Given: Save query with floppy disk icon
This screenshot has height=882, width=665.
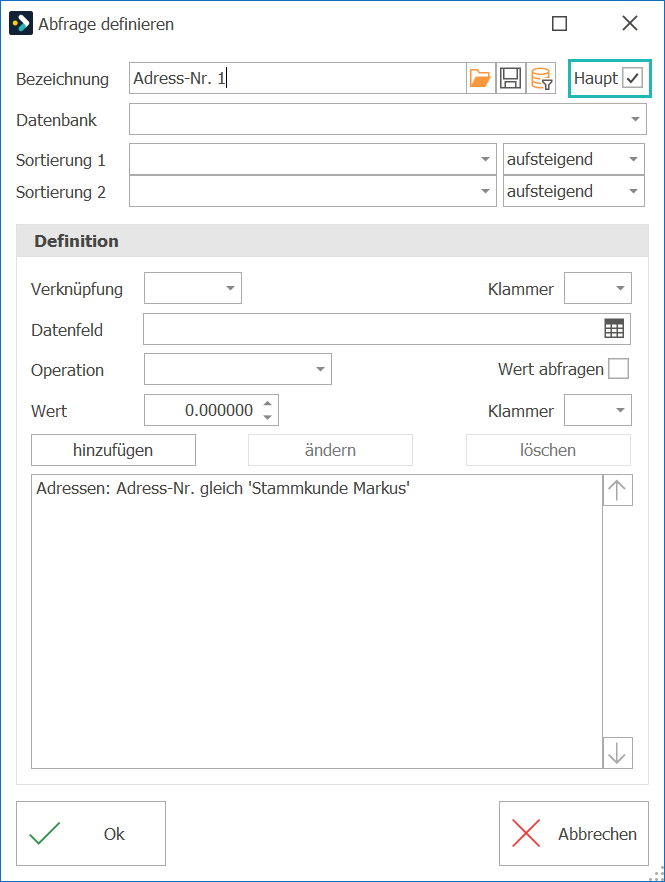Looking at the screenshot, I should (x=511, y=78).
